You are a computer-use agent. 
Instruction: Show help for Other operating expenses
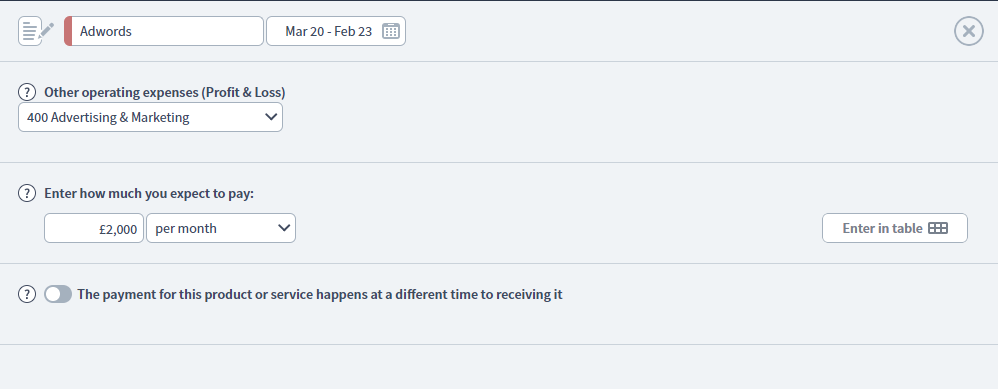tap(27, 92)
